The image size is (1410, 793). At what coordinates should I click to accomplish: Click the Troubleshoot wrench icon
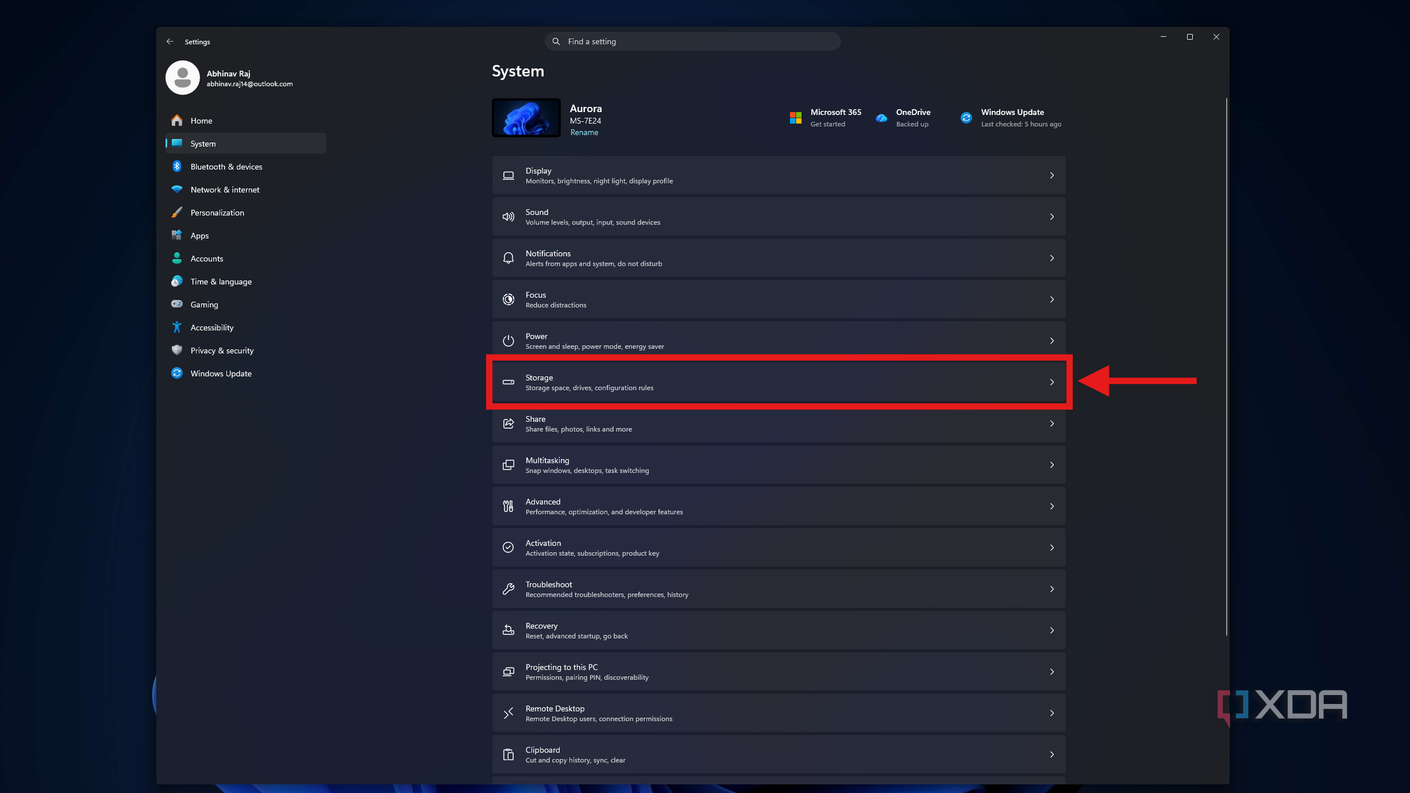[508, 589]
